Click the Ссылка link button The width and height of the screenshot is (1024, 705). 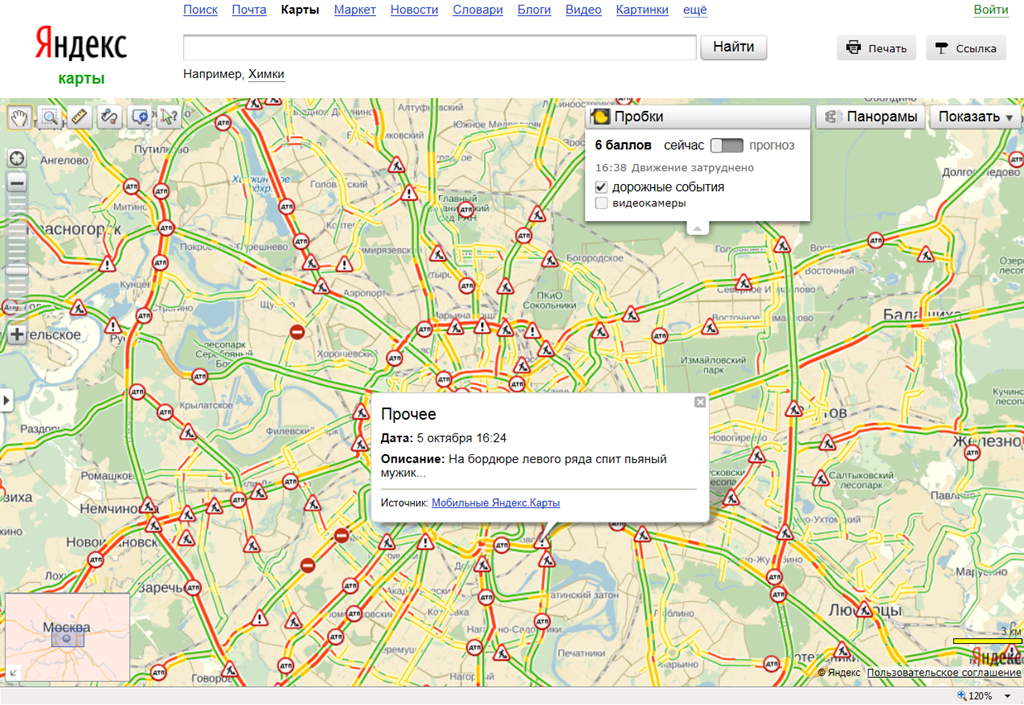[x=965, y=48]
